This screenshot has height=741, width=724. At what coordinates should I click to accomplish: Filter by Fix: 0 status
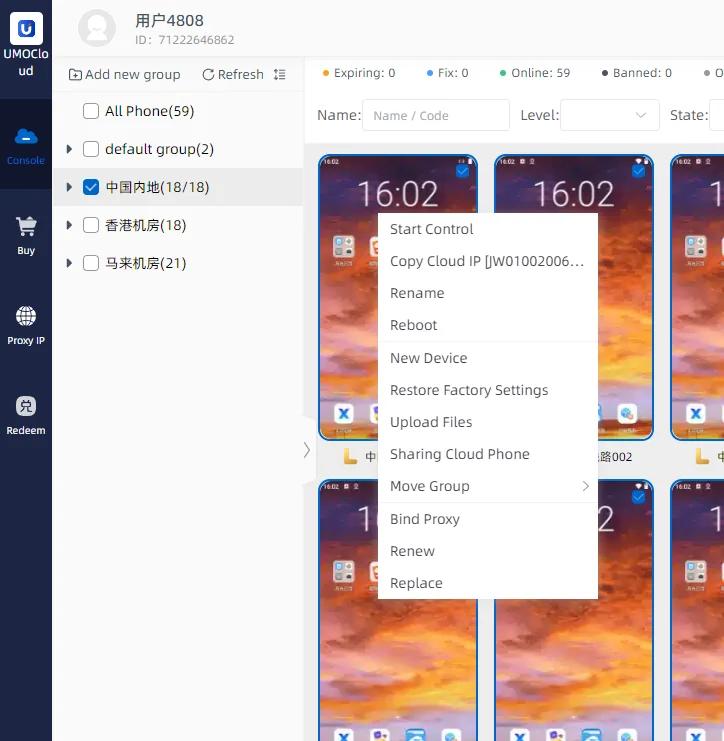tap(448, 73)
